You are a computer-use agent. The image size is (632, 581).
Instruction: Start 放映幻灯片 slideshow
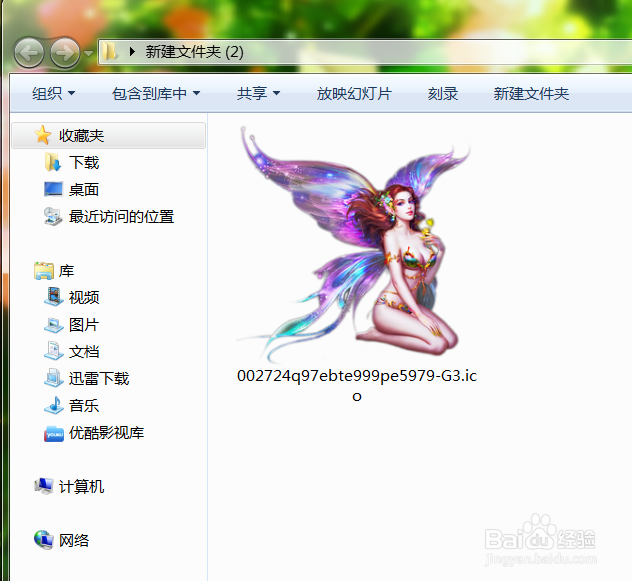tap(354, 94)
